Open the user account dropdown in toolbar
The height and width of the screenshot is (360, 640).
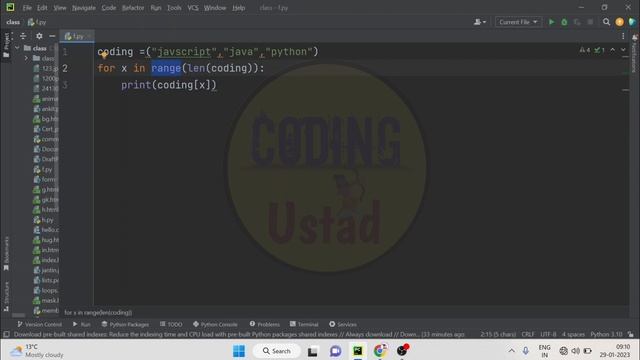pyautogui.click(x=480, y=22)
